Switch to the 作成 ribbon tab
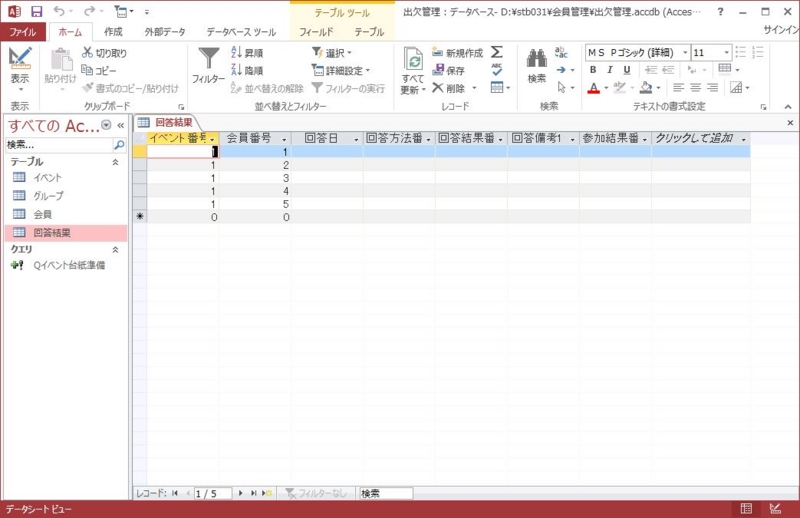The height and width of the screenshot is (518, 800). click(x=113, y=32)
